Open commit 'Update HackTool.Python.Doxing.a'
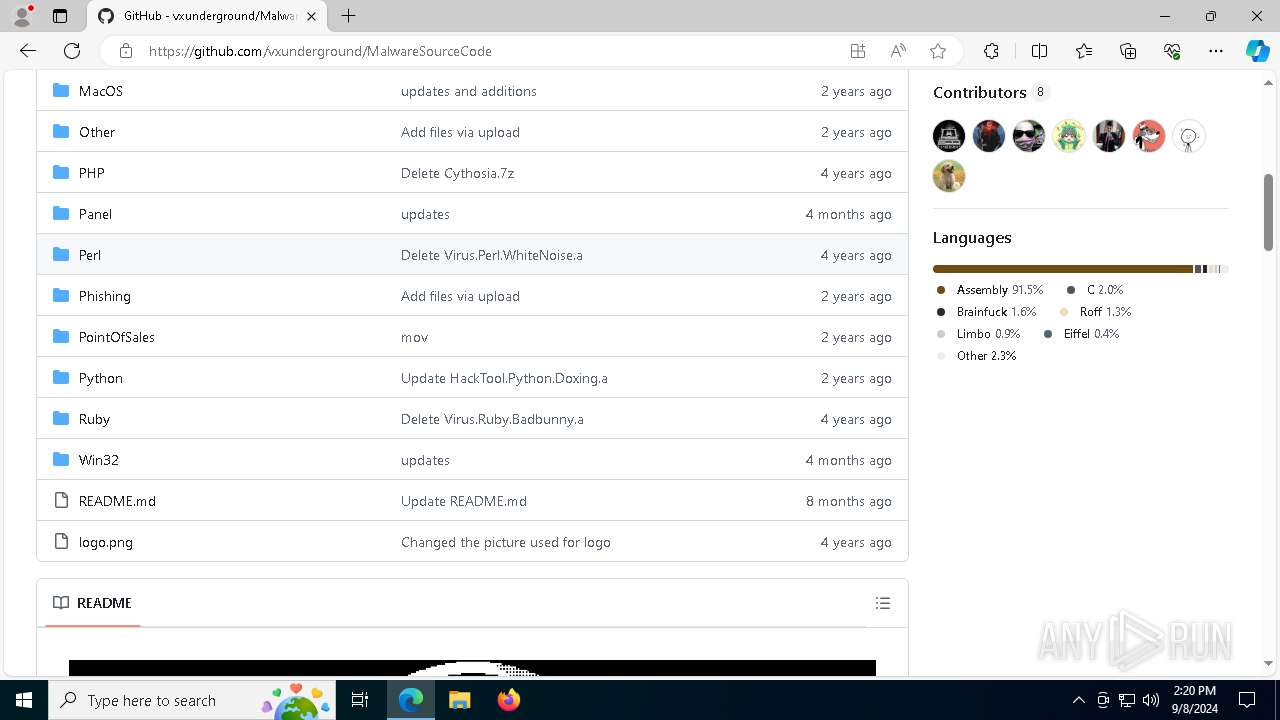The height and width of the screenshot is (720, 1280). 504,378
